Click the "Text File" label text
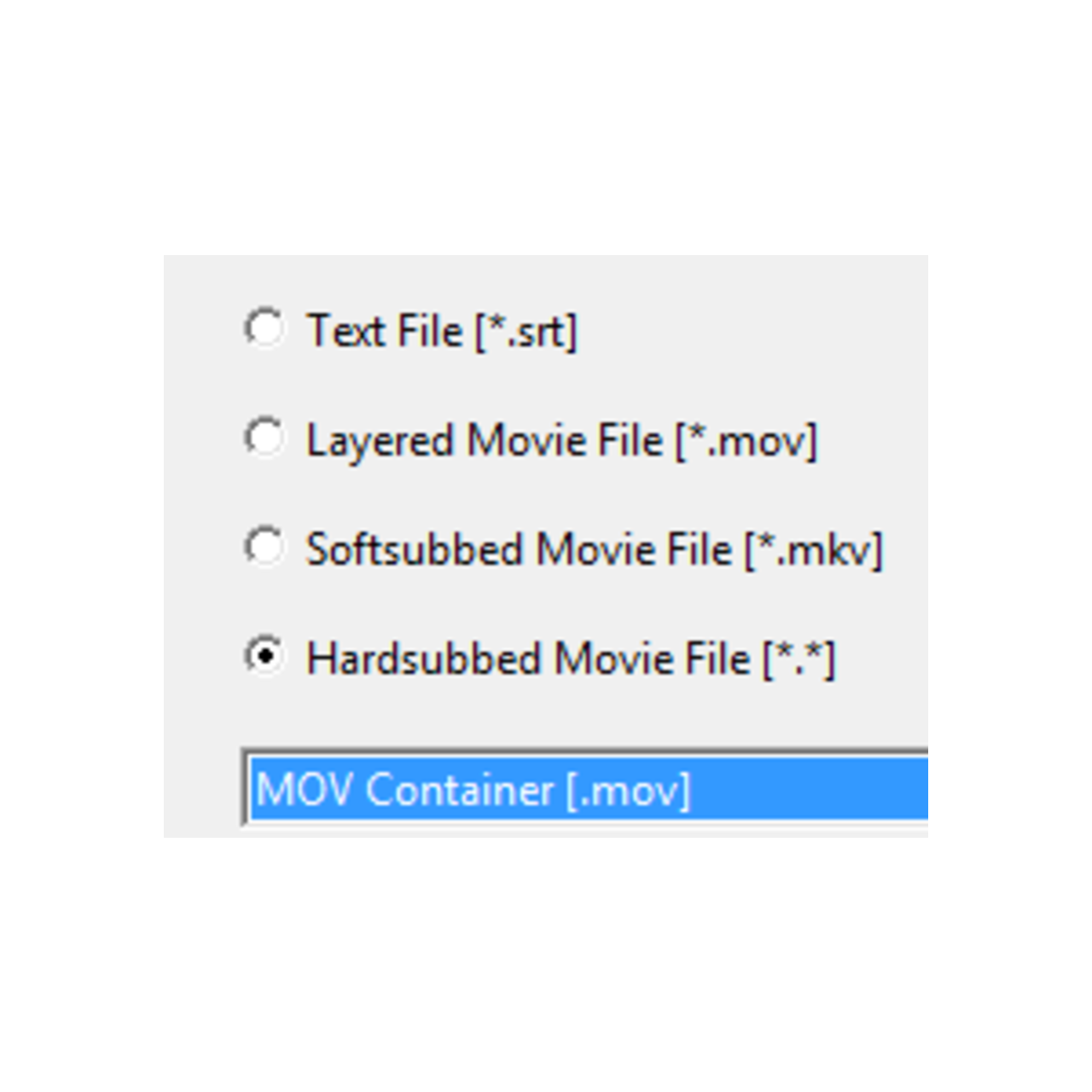Image resolution: width=1092 pixels, height=1092 pixels. [385, 330]
